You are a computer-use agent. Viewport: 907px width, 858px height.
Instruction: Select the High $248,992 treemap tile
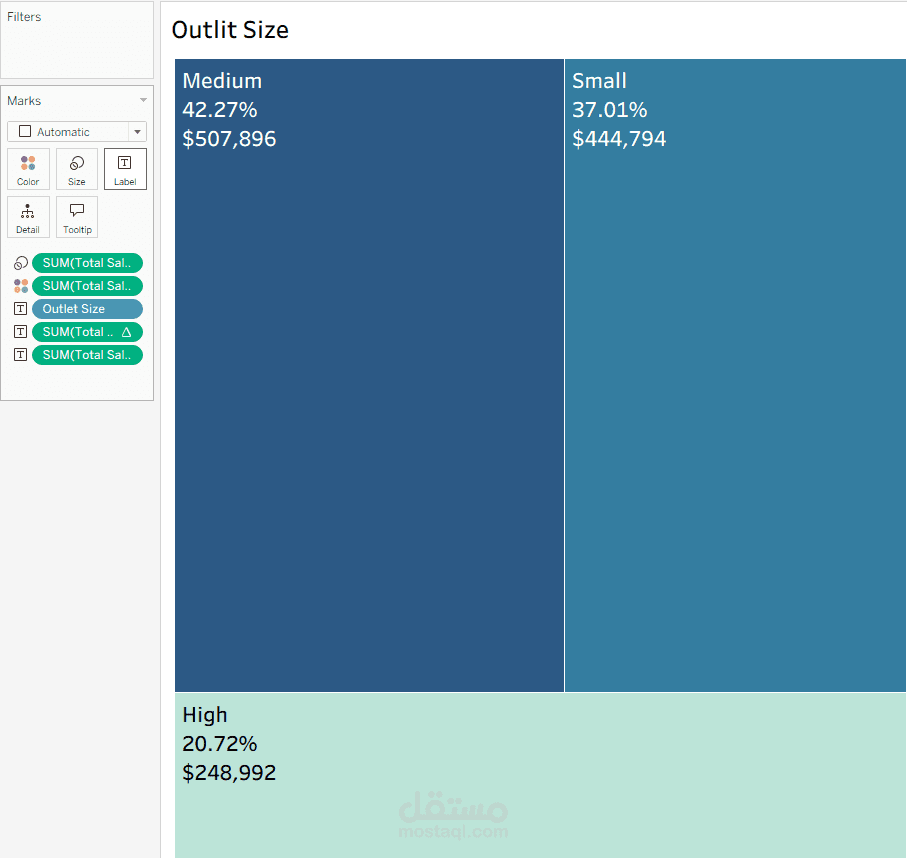click(x=540, y=775)
